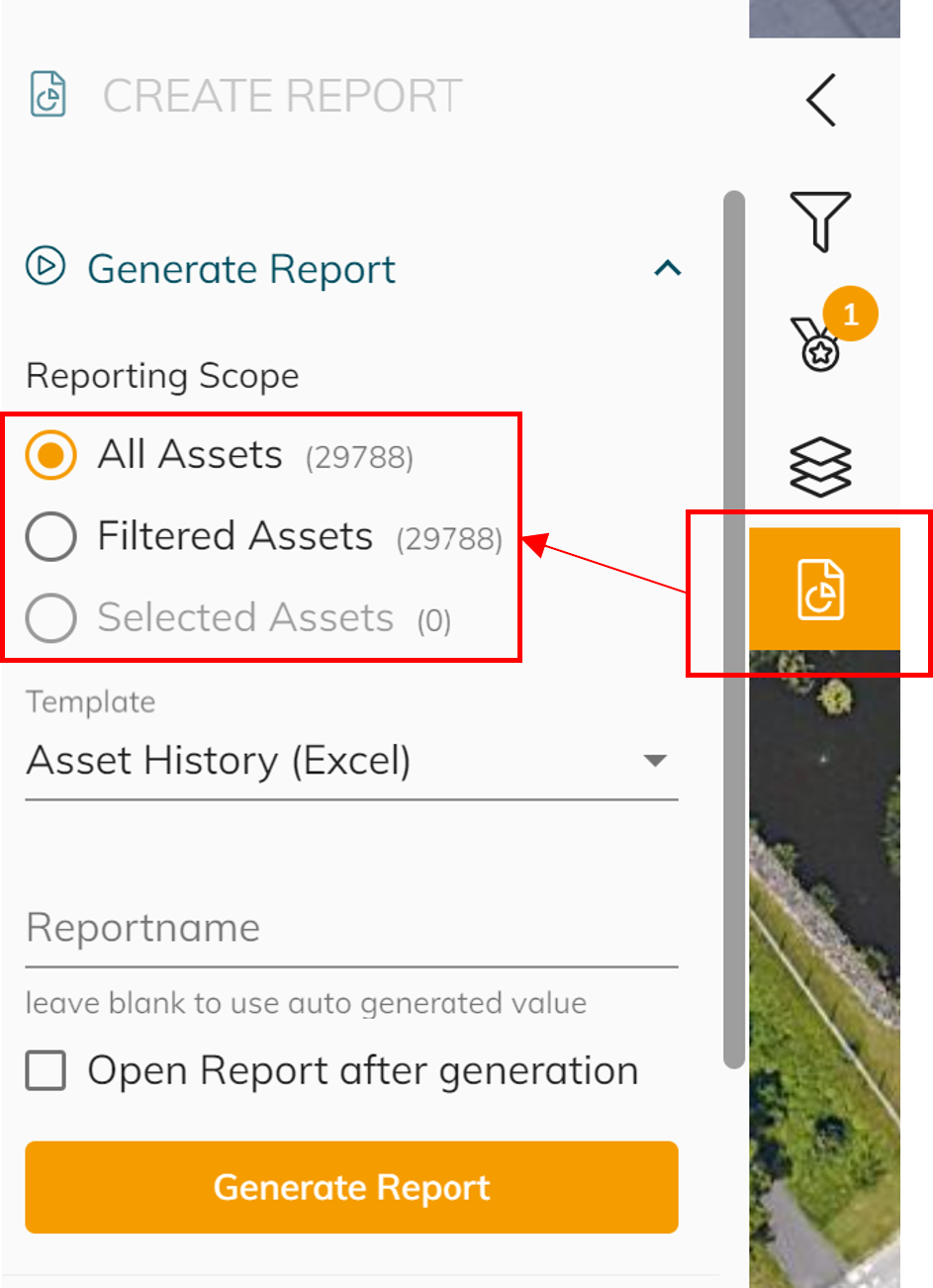The height and width of the screenshot is (1288, 933).
Task: Enable Open Report after generation checkbox
Action: tap(46, 1070)
